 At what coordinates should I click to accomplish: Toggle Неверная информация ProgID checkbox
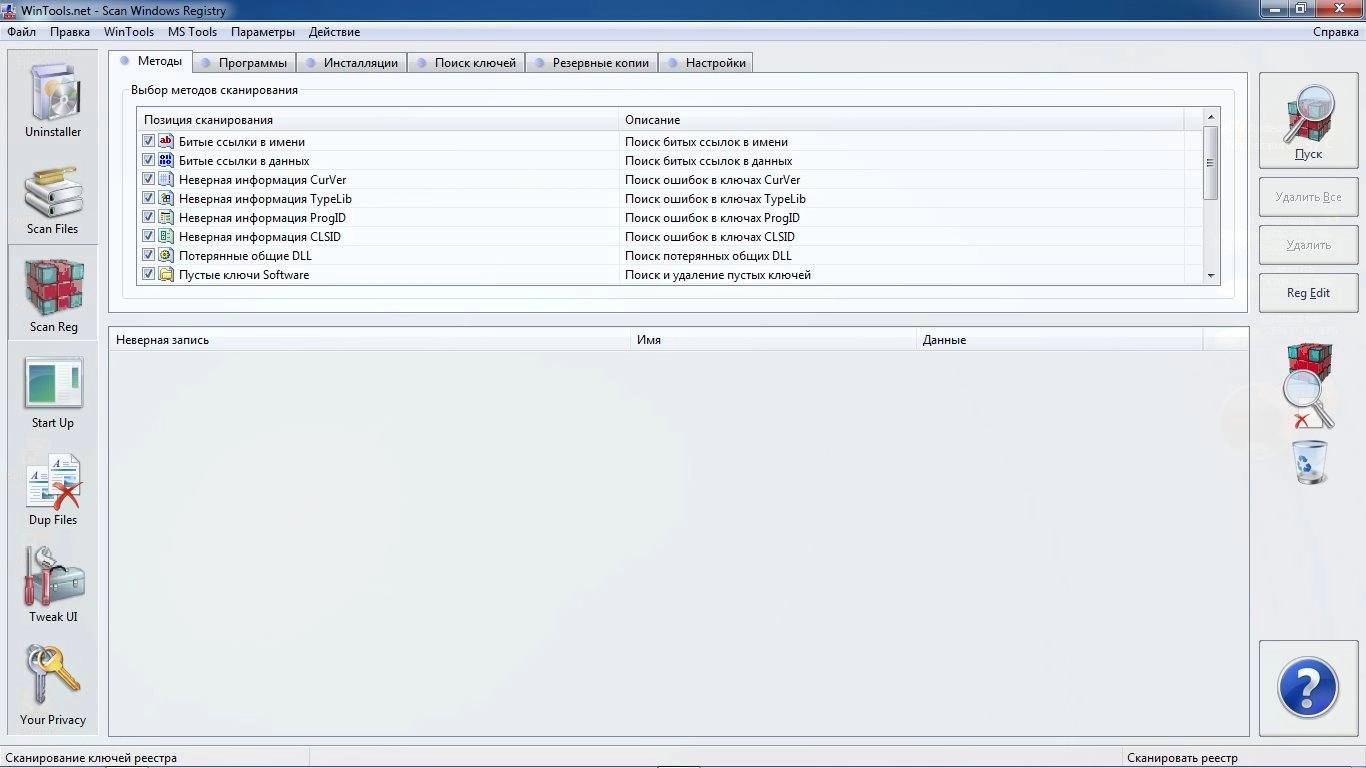coord(149,218)
